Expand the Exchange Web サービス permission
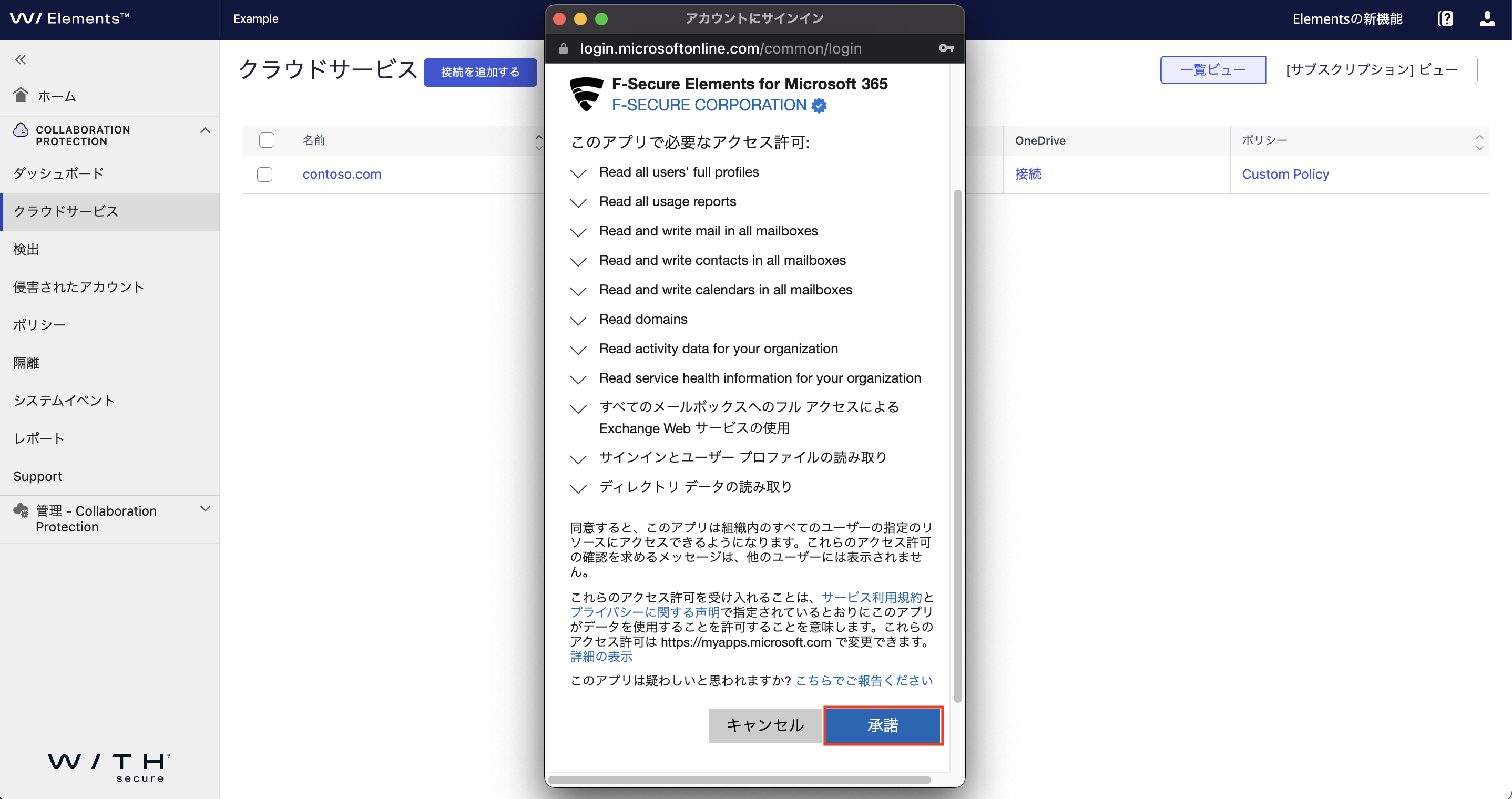This screenshot has height=799, width=1512. 578,409
